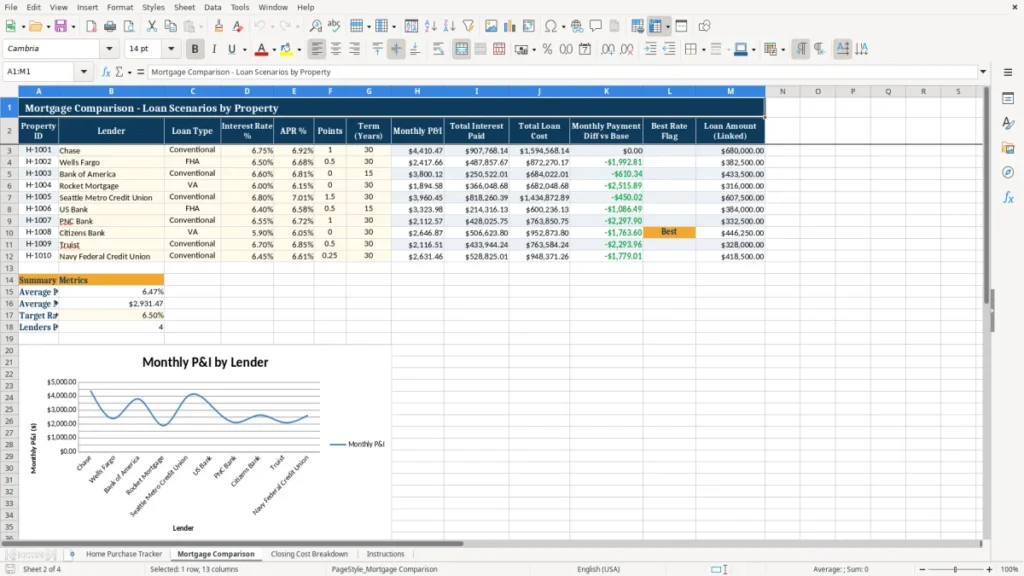Open the Function Wizard icon
Viewport: 1024px width, 576px height.
[106, 72]
